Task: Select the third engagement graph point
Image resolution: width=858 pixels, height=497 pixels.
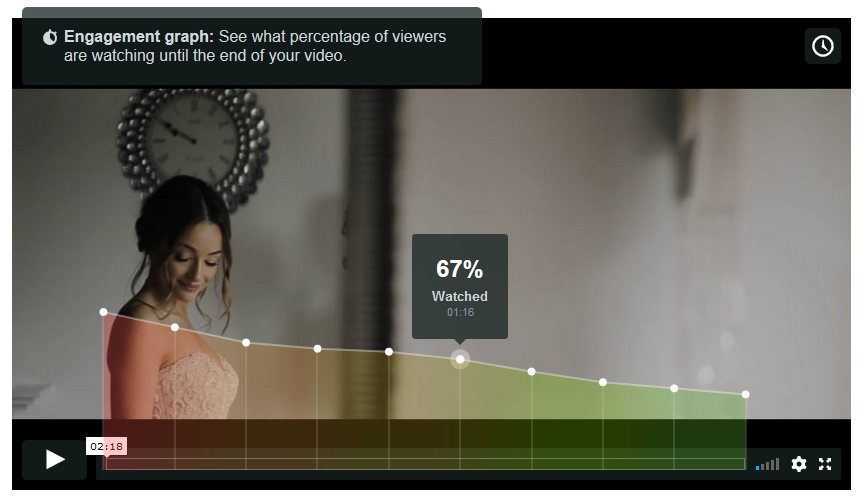Action: click(246, 343)
